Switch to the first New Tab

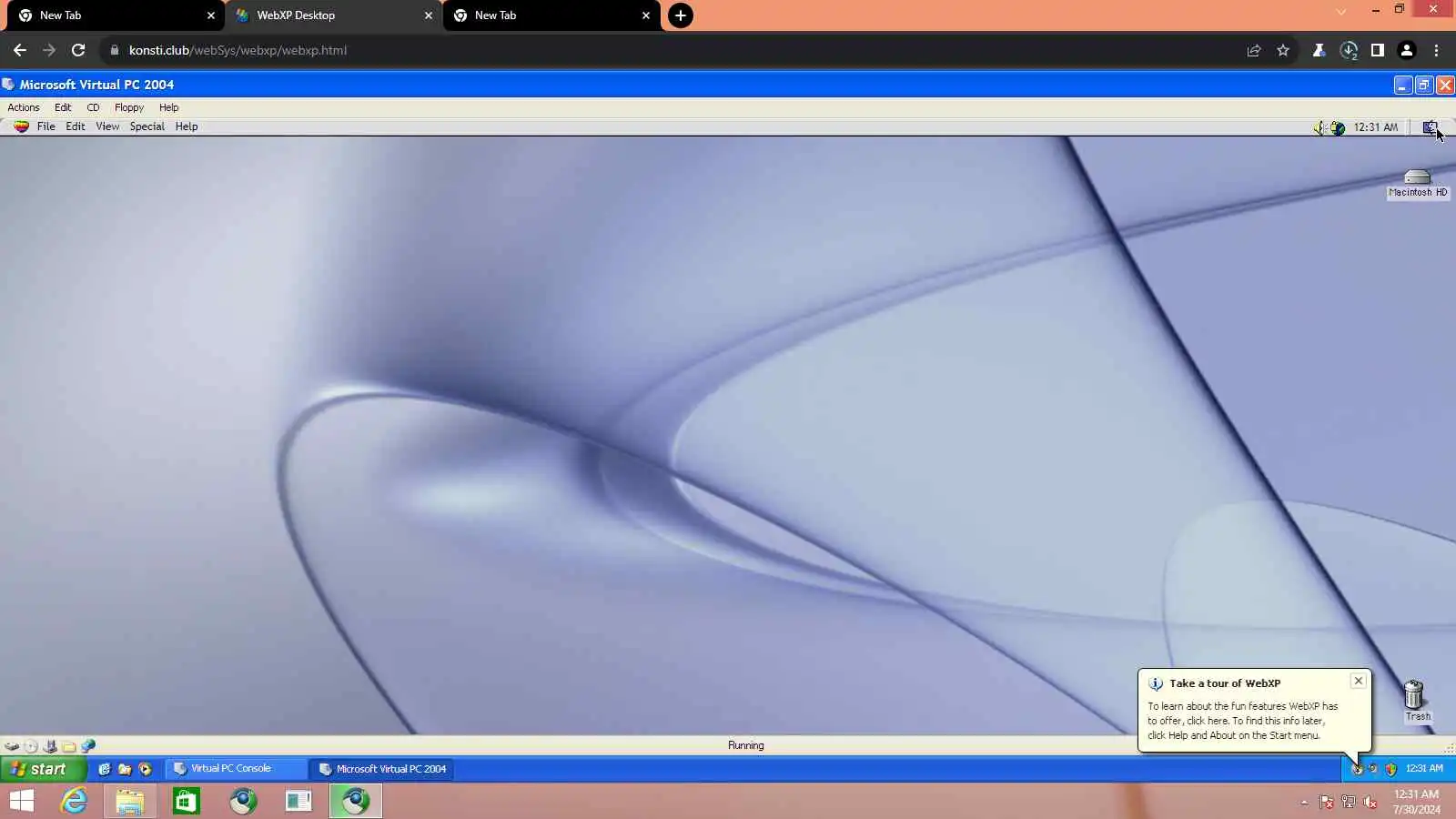tap(115, 15)
